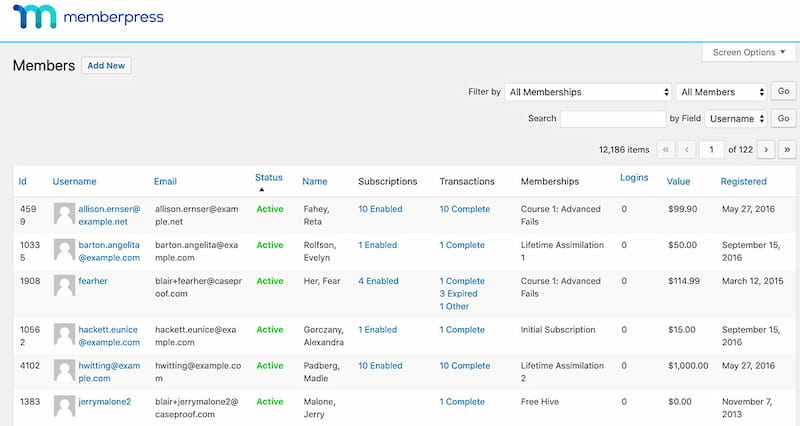This screenshot has width=800, height=426.
Task: Open 1 Enabled subscriptions for Gorczany, Alexandra
Action: point(378,330)
